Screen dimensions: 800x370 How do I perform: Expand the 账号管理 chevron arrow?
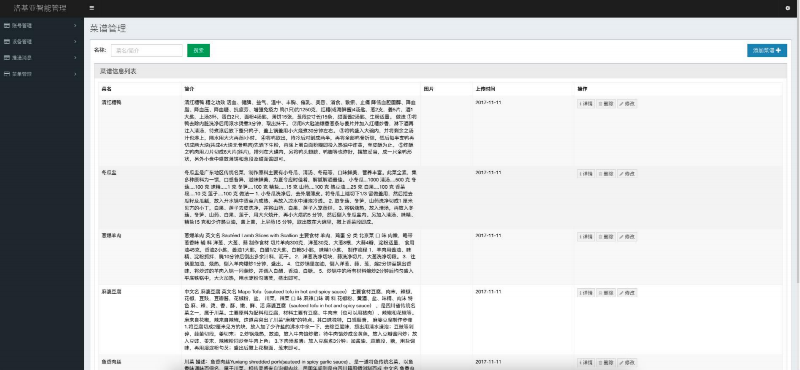75,25
